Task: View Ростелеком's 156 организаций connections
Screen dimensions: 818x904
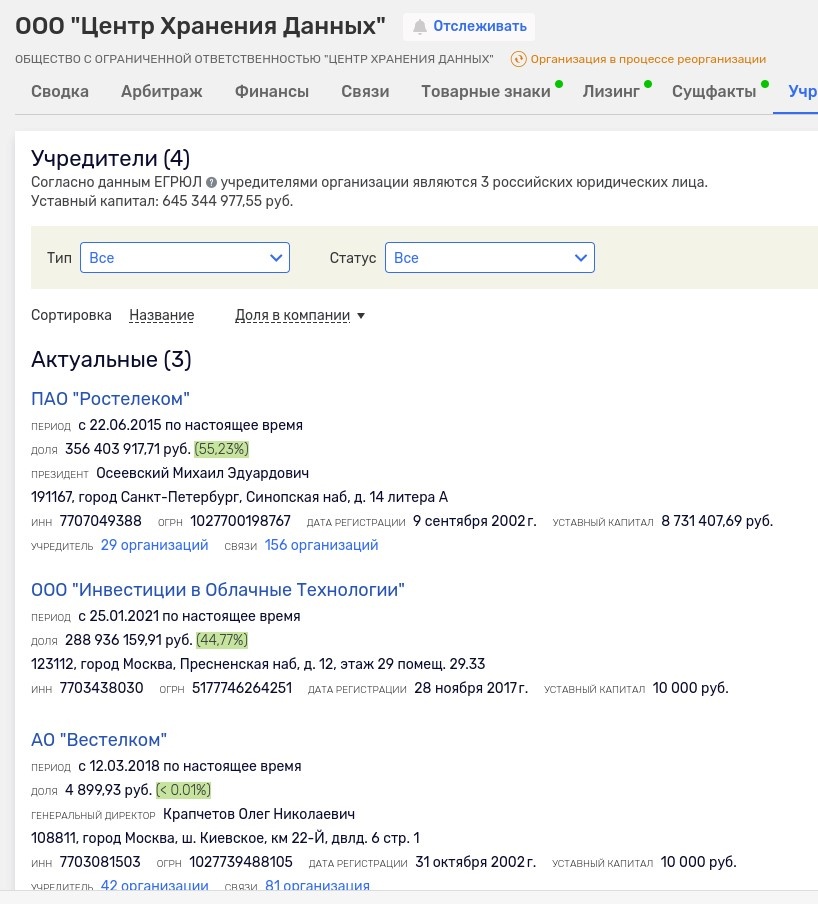Action: click(321, 545)
